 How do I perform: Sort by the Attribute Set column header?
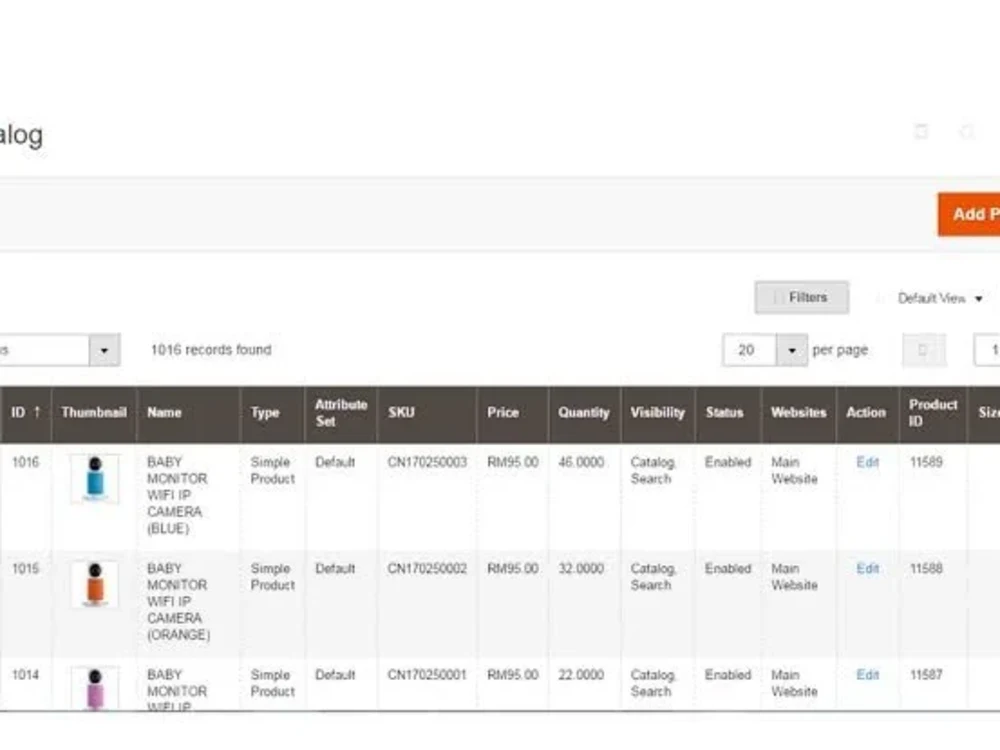pos(341,413)
